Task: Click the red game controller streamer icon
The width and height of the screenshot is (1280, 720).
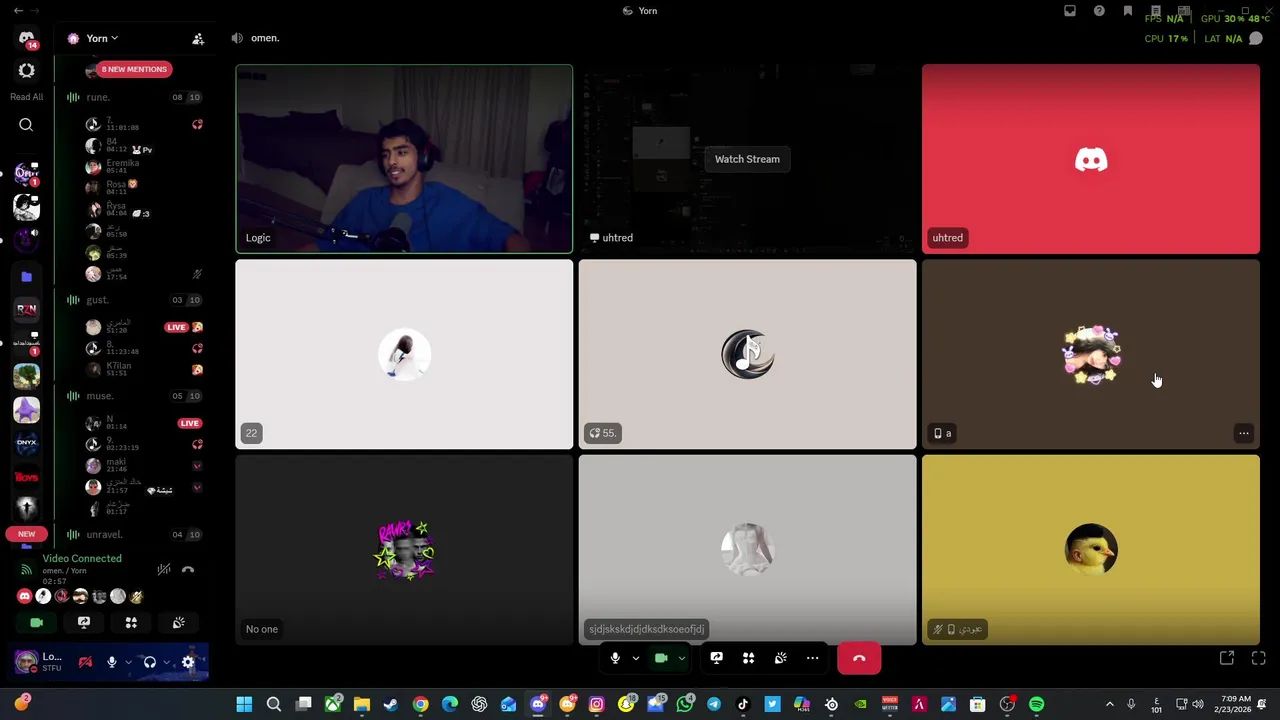Action: [x=85, y=662]
